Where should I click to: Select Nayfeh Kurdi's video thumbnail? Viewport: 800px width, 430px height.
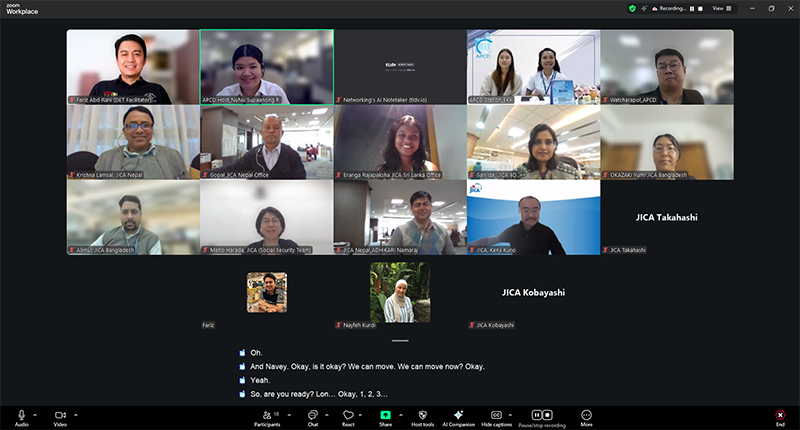point(400,292)
